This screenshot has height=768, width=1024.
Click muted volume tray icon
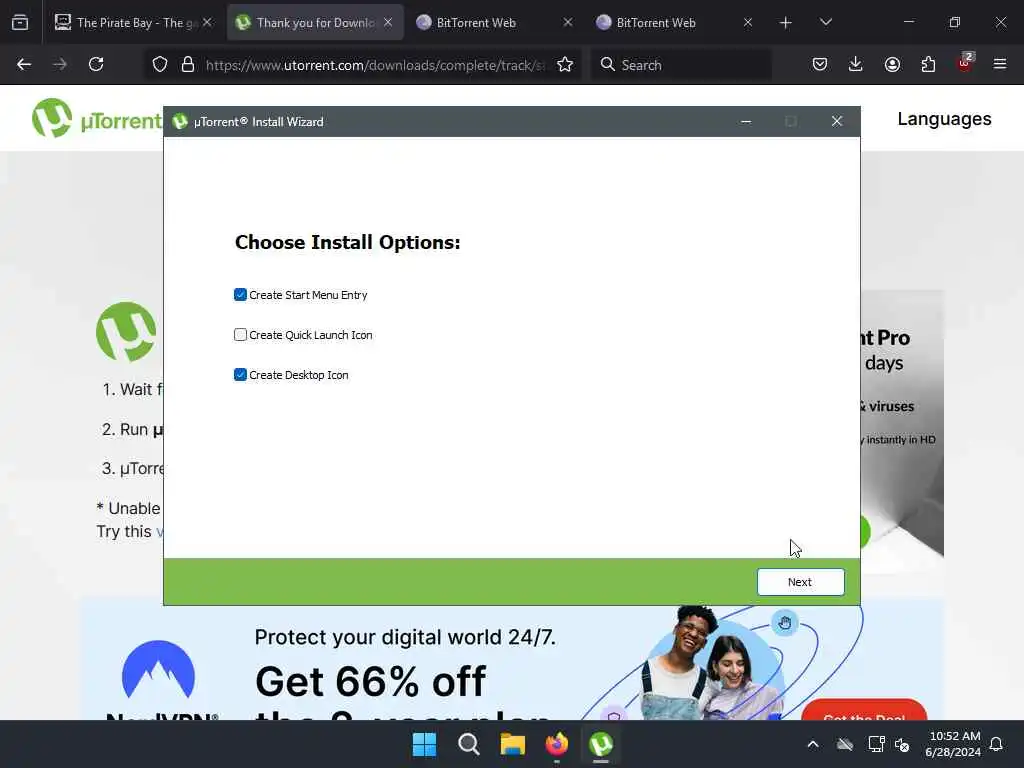click(x=902, y=744)
